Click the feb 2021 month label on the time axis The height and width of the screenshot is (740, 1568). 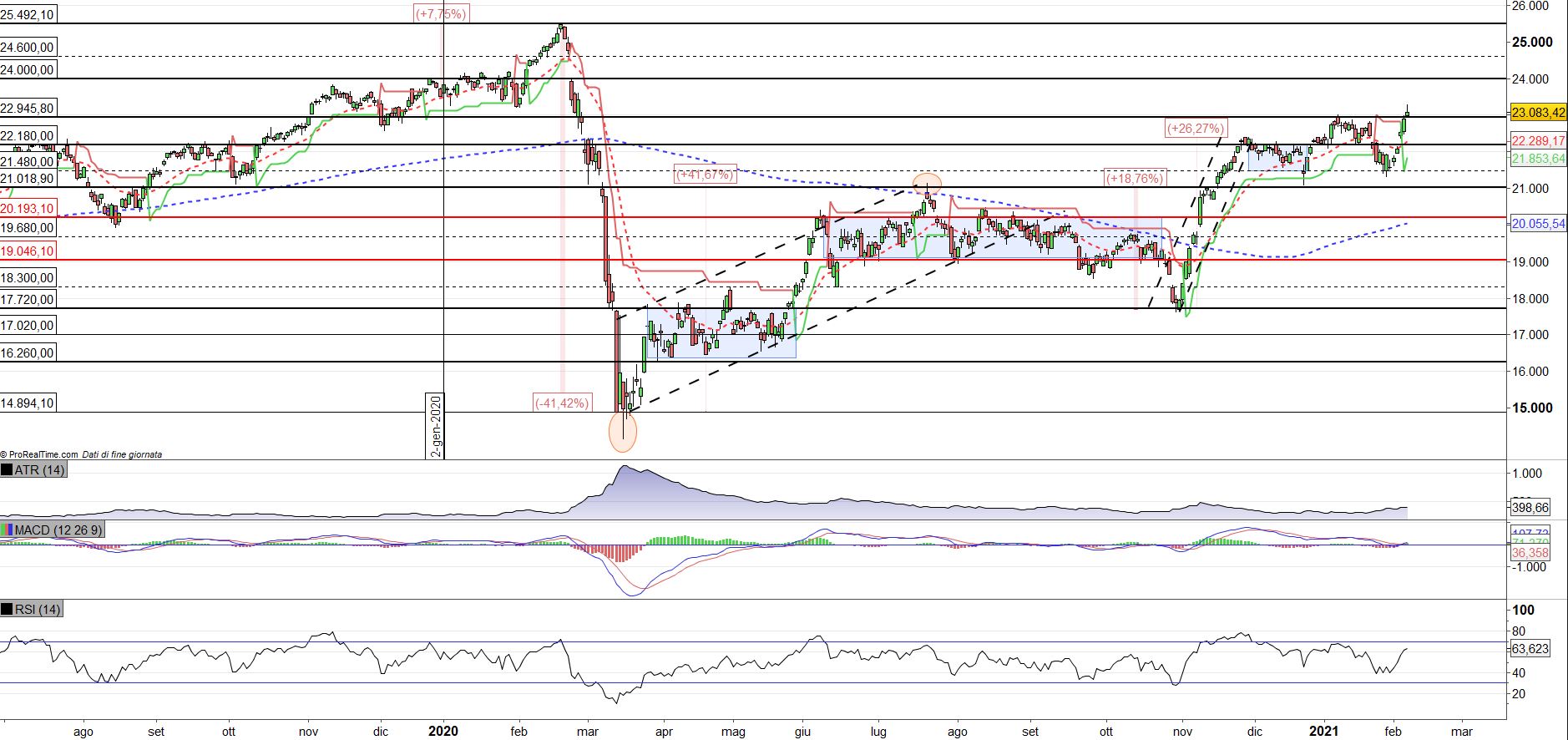[1394, 732]
